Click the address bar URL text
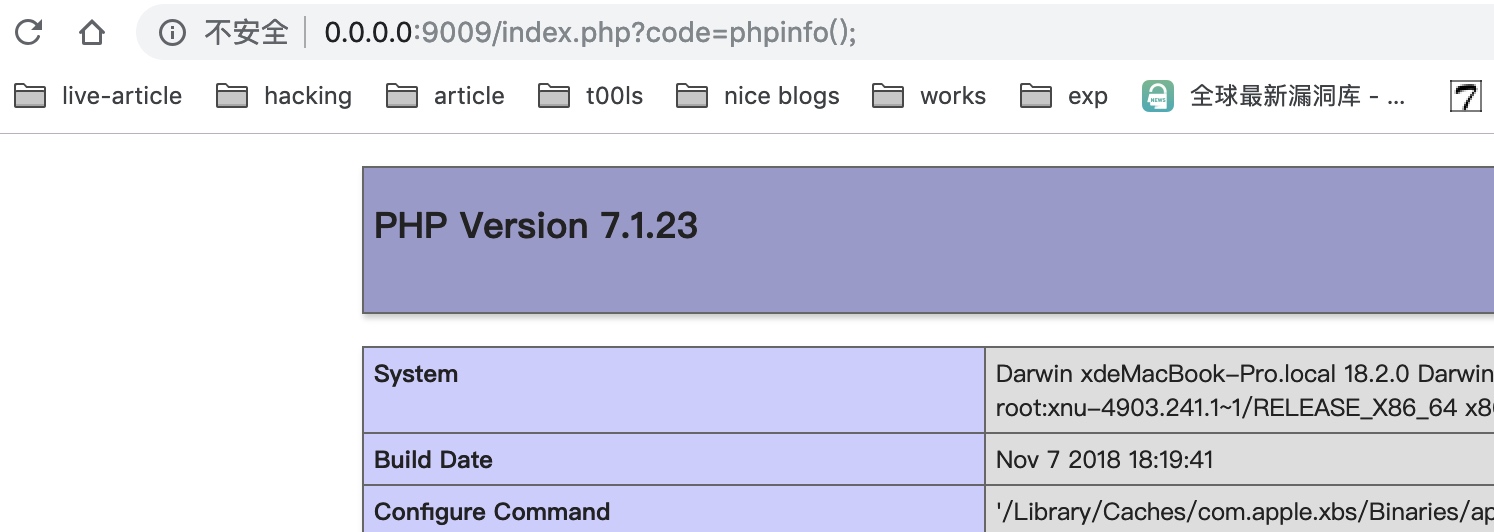The width and height of the screenshot is (1494, 532). point(590,33)
